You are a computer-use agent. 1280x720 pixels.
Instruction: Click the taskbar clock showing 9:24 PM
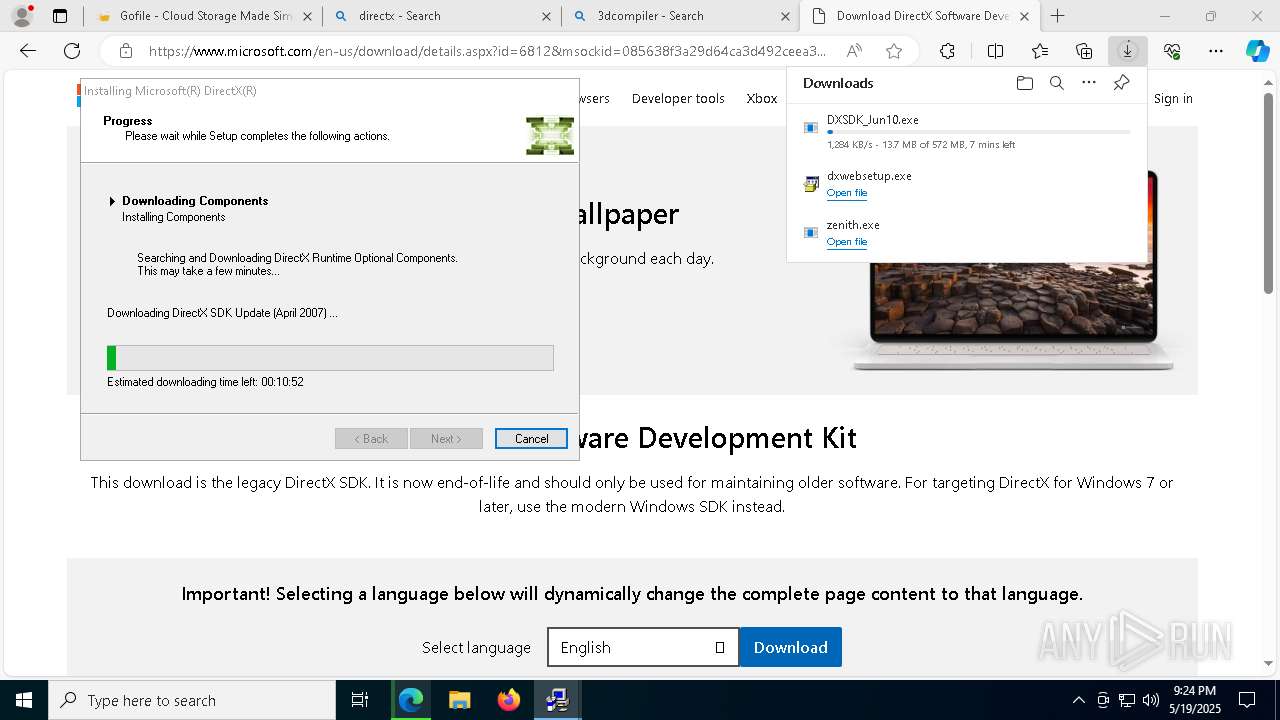(1194, 700)
